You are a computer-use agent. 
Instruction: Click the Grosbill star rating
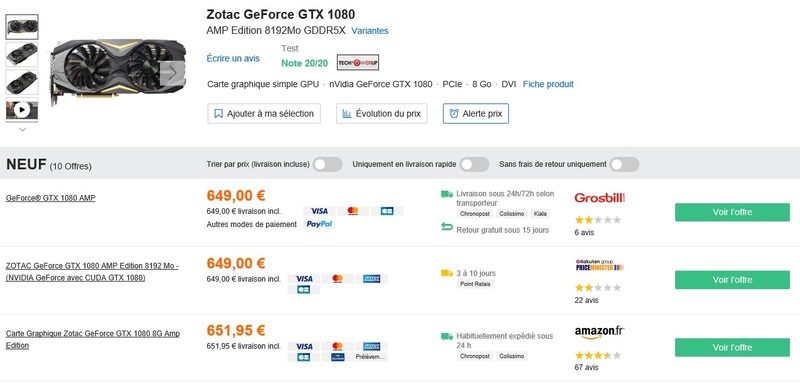[598, 220]
